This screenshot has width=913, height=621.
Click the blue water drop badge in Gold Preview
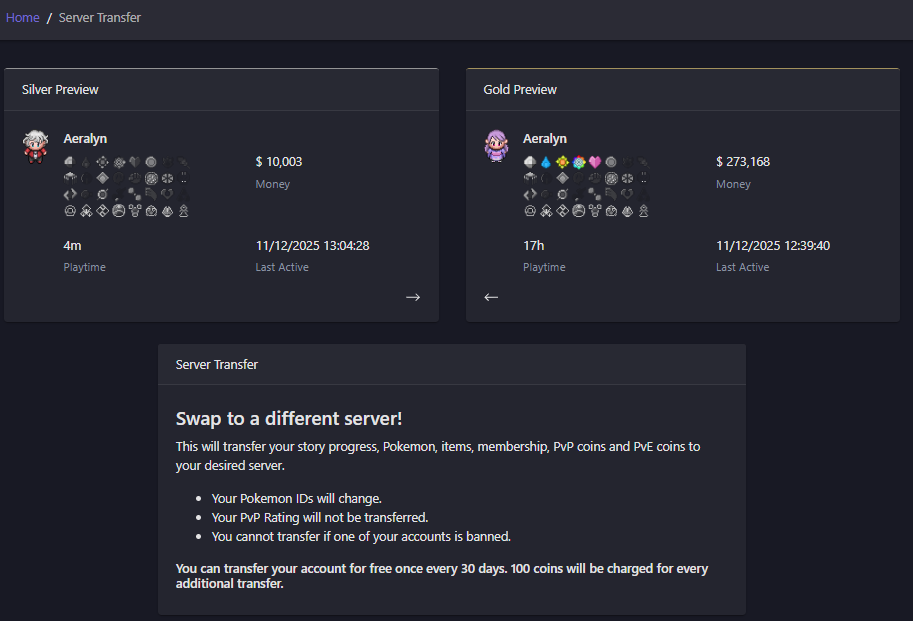545,162
